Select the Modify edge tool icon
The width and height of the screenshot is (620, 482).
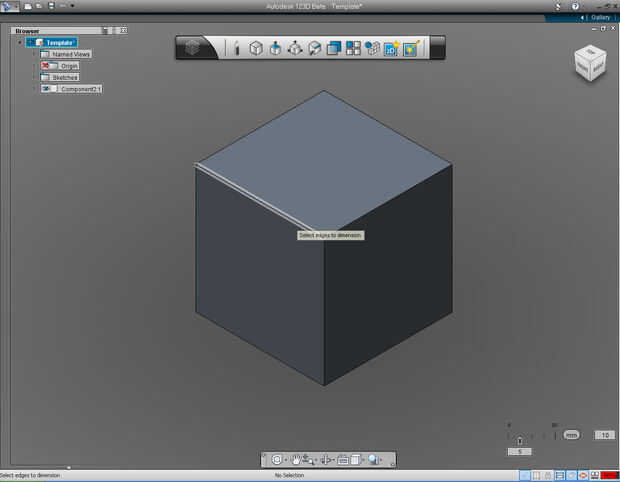click(314, 48)
